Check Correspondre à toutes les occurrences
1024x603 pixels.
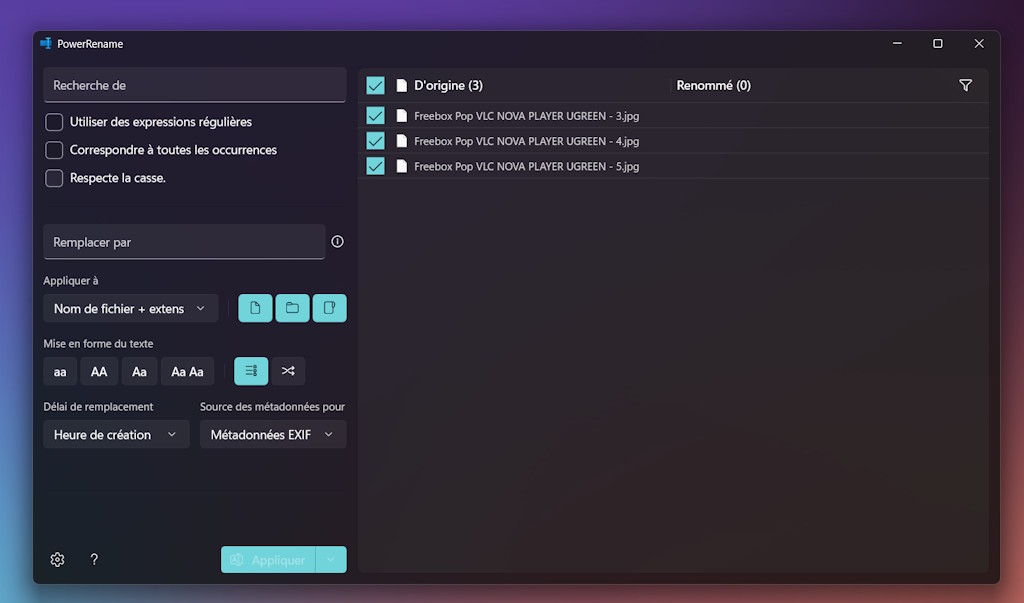point(55,150)
